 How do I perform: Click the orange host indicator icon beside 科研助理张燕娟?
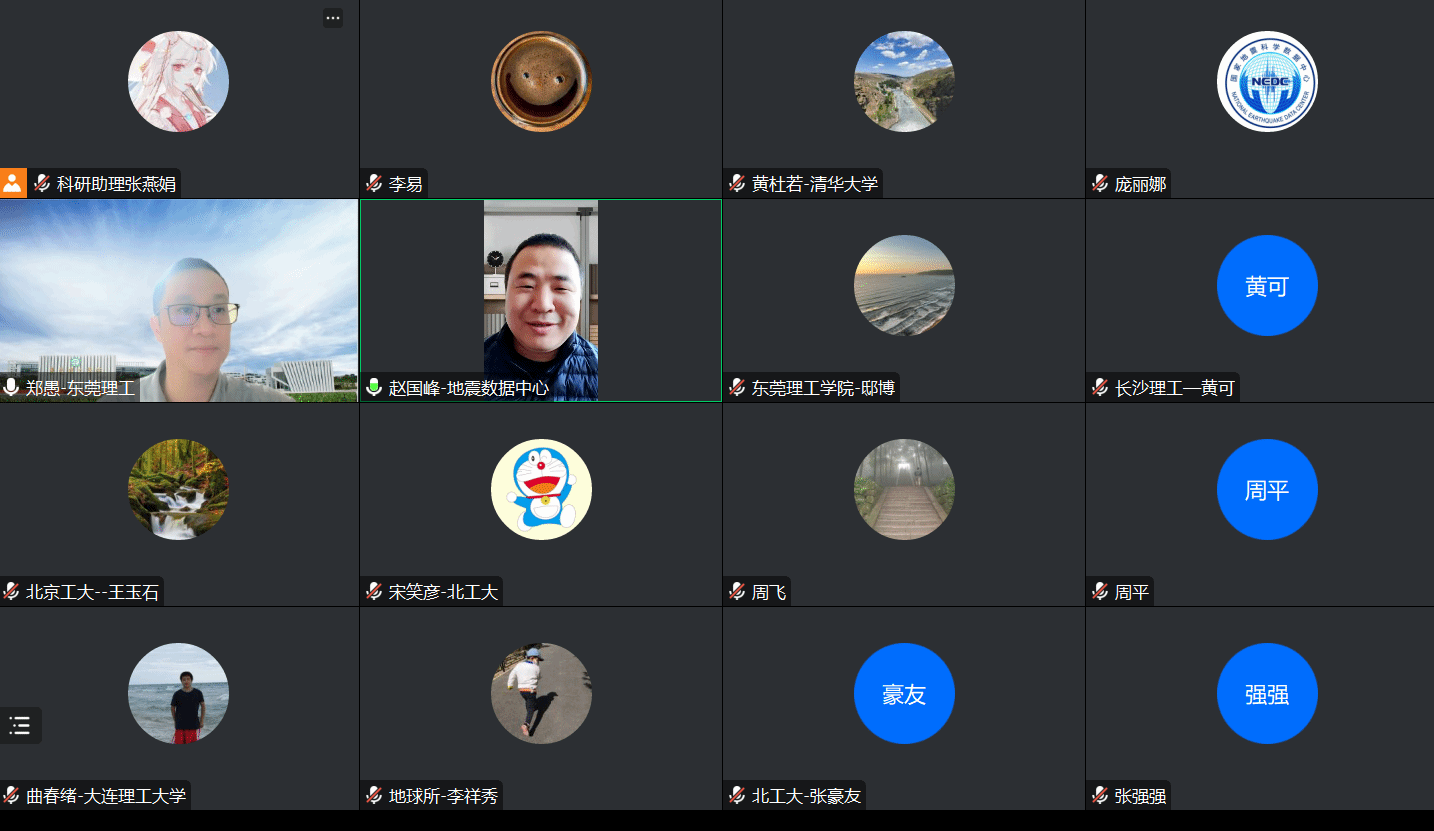[x=12, y=182]
